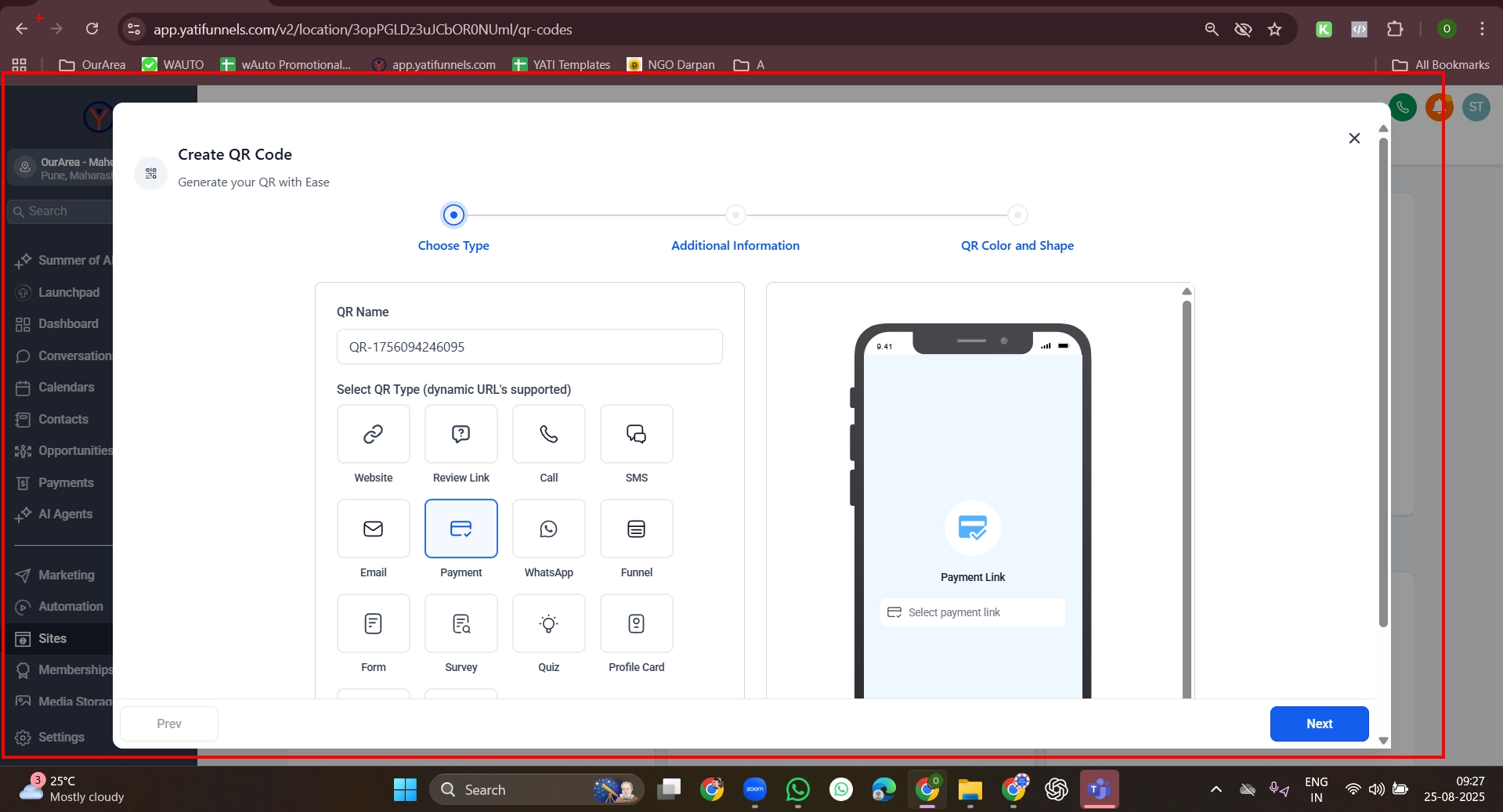The image size is (1503, 812).
Task: Pick the SMS QR type
Action: pyautogui.click(x=636, y=434)
